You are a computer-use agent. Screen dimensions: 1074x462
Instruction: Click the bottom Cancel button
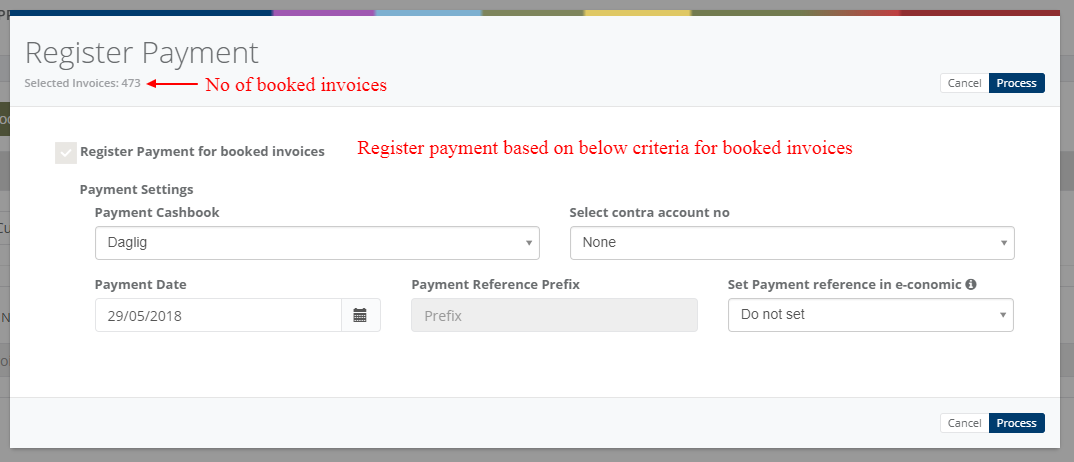pyautogui.click(x=964, y=423)
